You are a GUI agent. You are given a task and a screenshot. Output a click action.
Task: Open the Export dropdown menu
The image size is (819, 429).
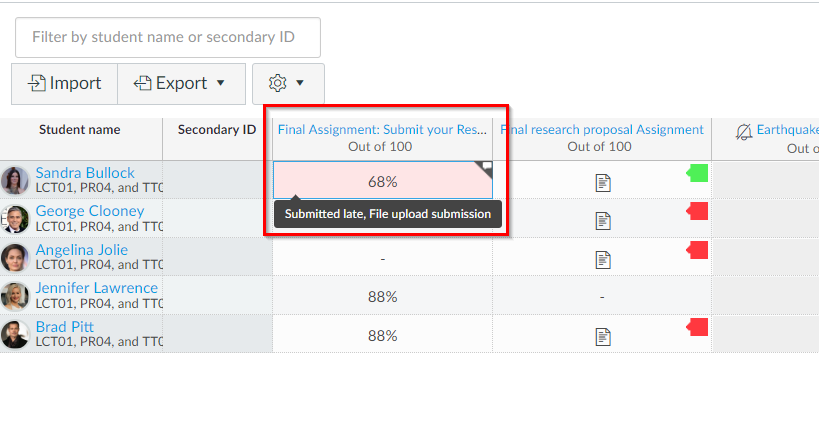coord(181,84)
